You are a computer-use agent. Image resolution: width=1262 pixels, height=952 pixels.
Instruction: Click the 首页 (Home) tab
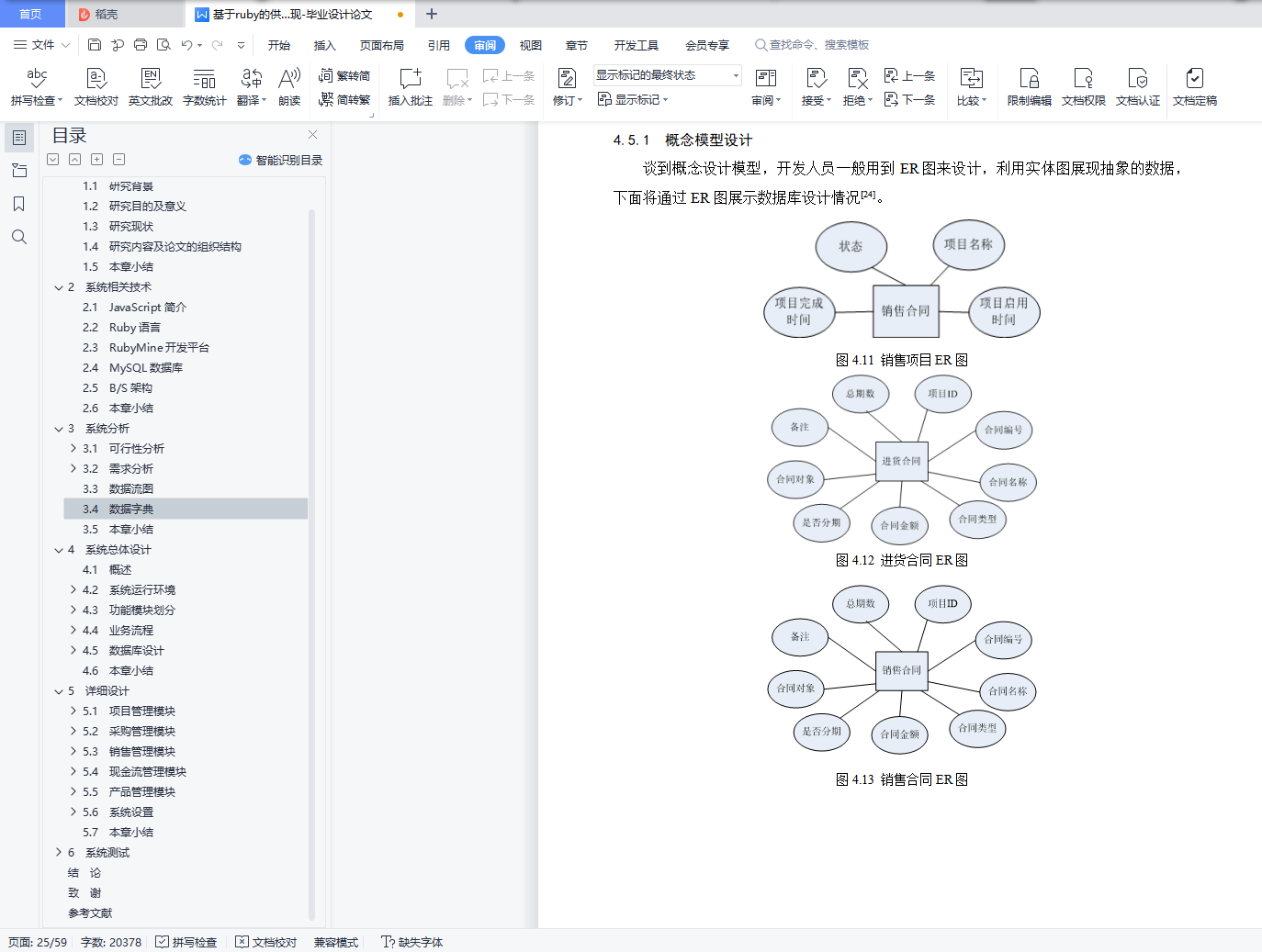click(31, 14)
